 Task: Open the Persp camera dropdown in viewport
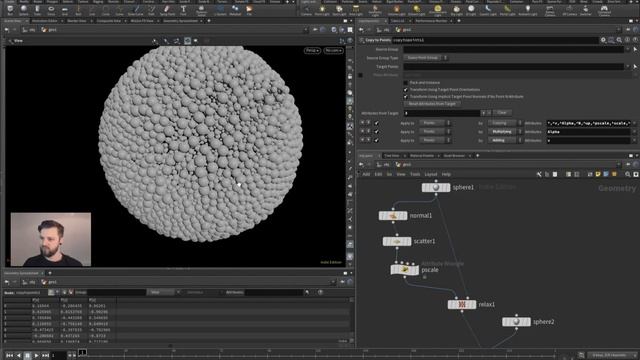tap(312, 51)
